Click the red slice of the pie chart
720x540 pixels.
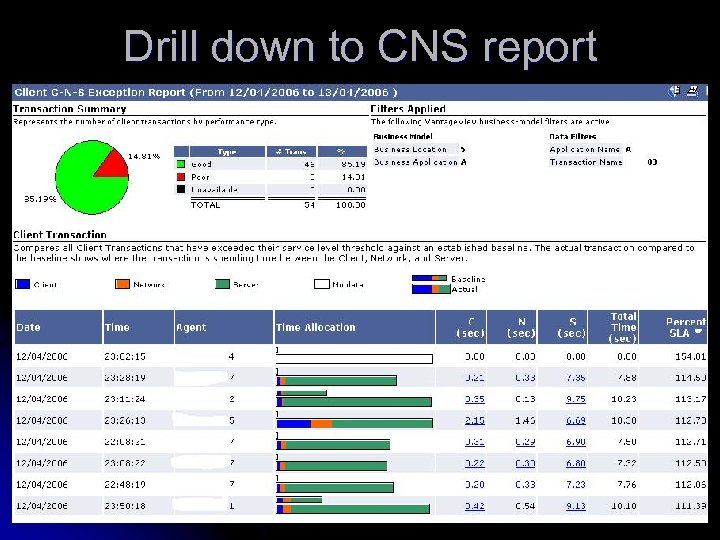click(115, 165)
